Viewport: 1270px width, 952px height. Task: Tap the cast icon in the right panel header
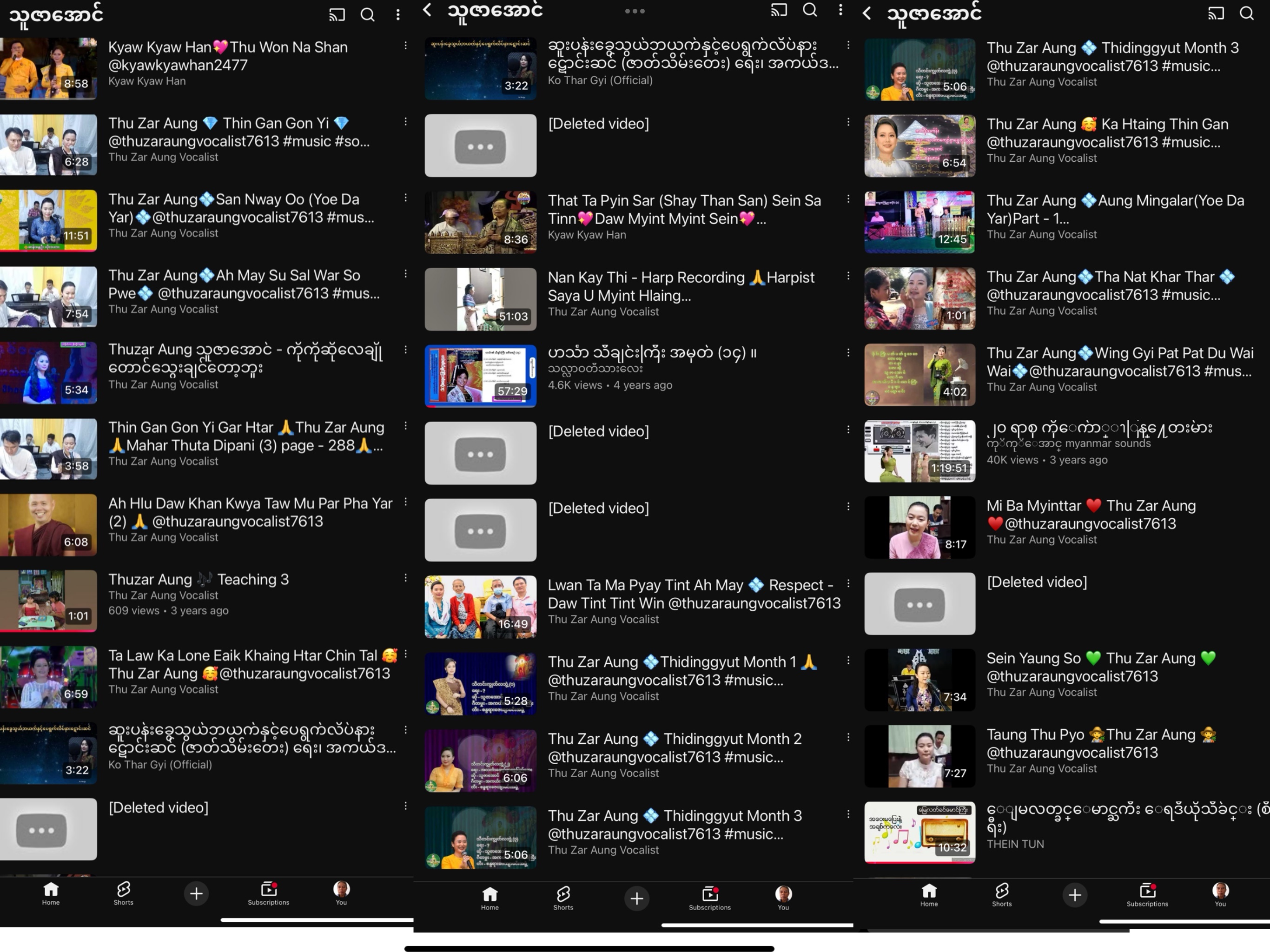(x=1216, y=13)
